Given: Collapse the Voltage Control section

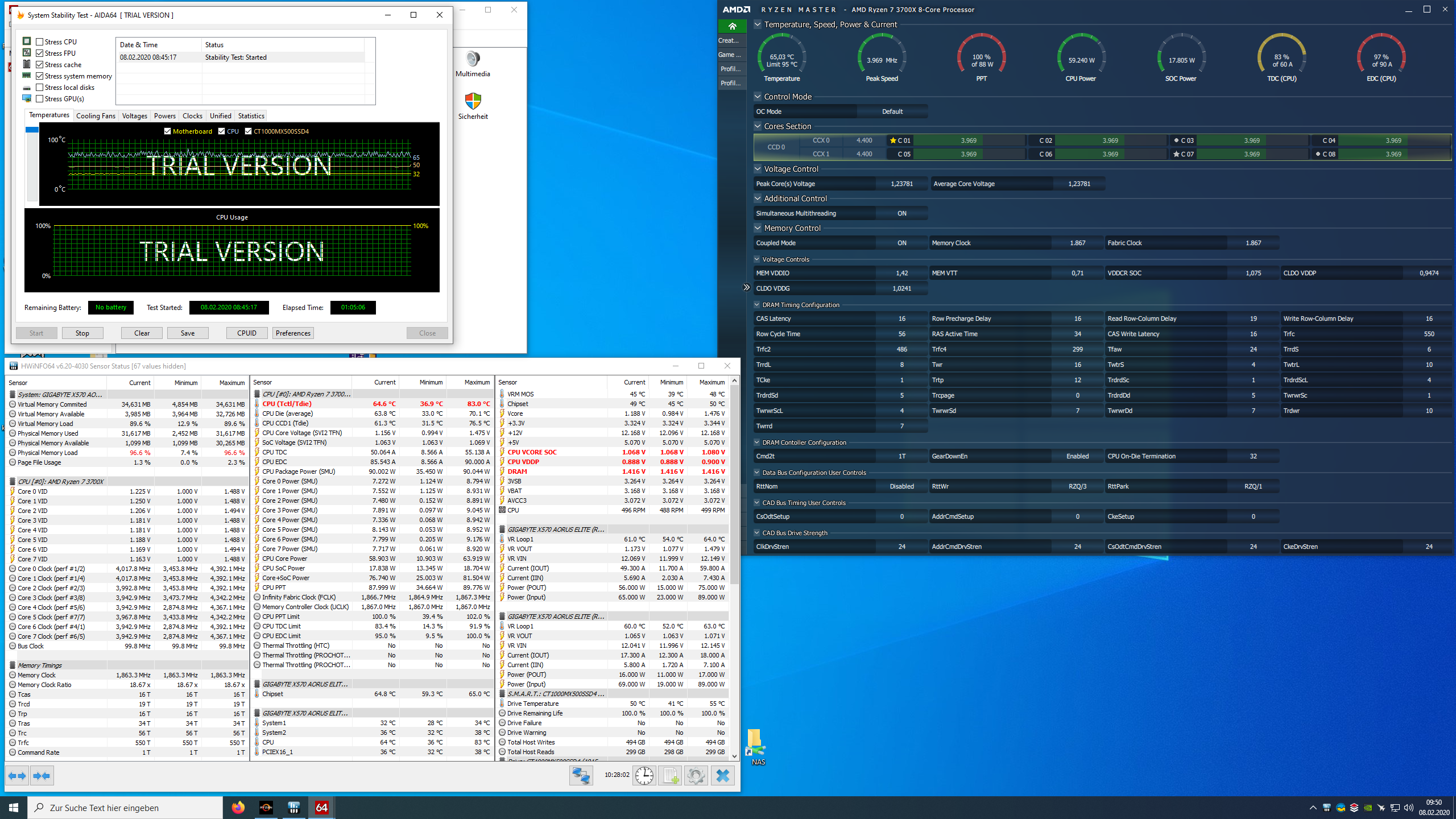Looking at the screenshot, I should click(758, 169).
